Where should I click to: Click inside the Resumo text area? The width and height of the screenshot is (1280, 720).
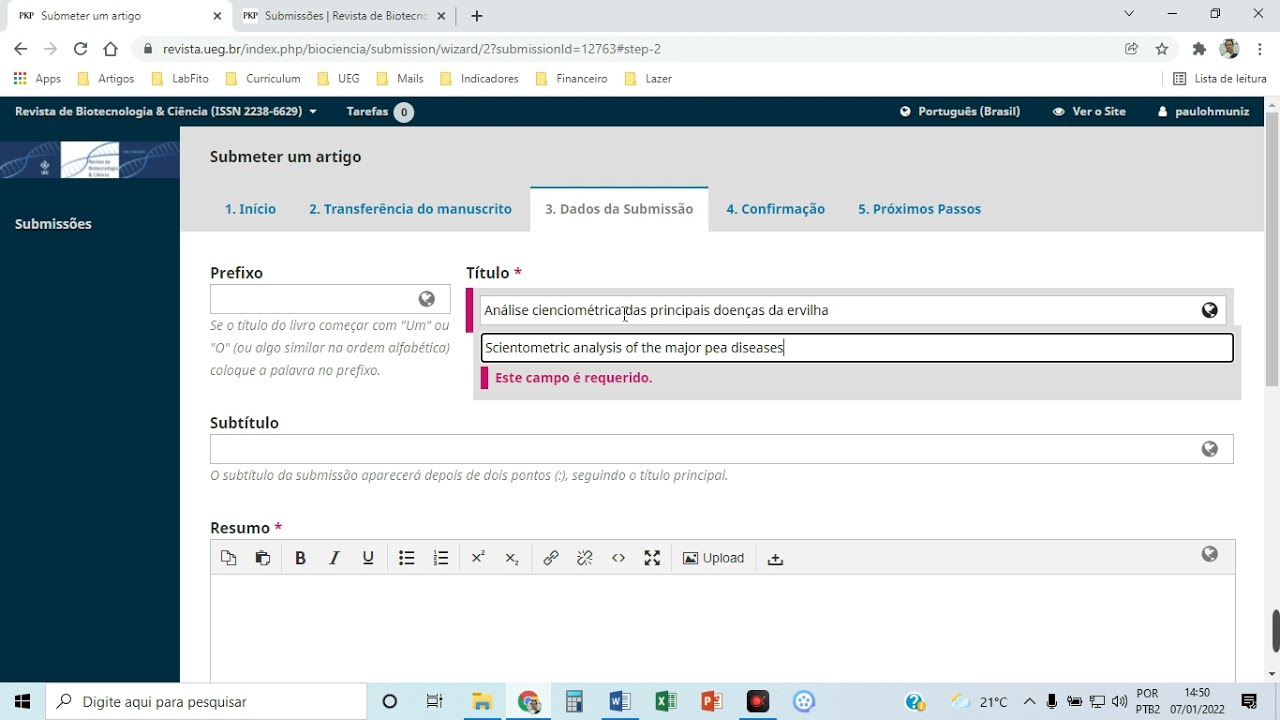tap(722, 628)
